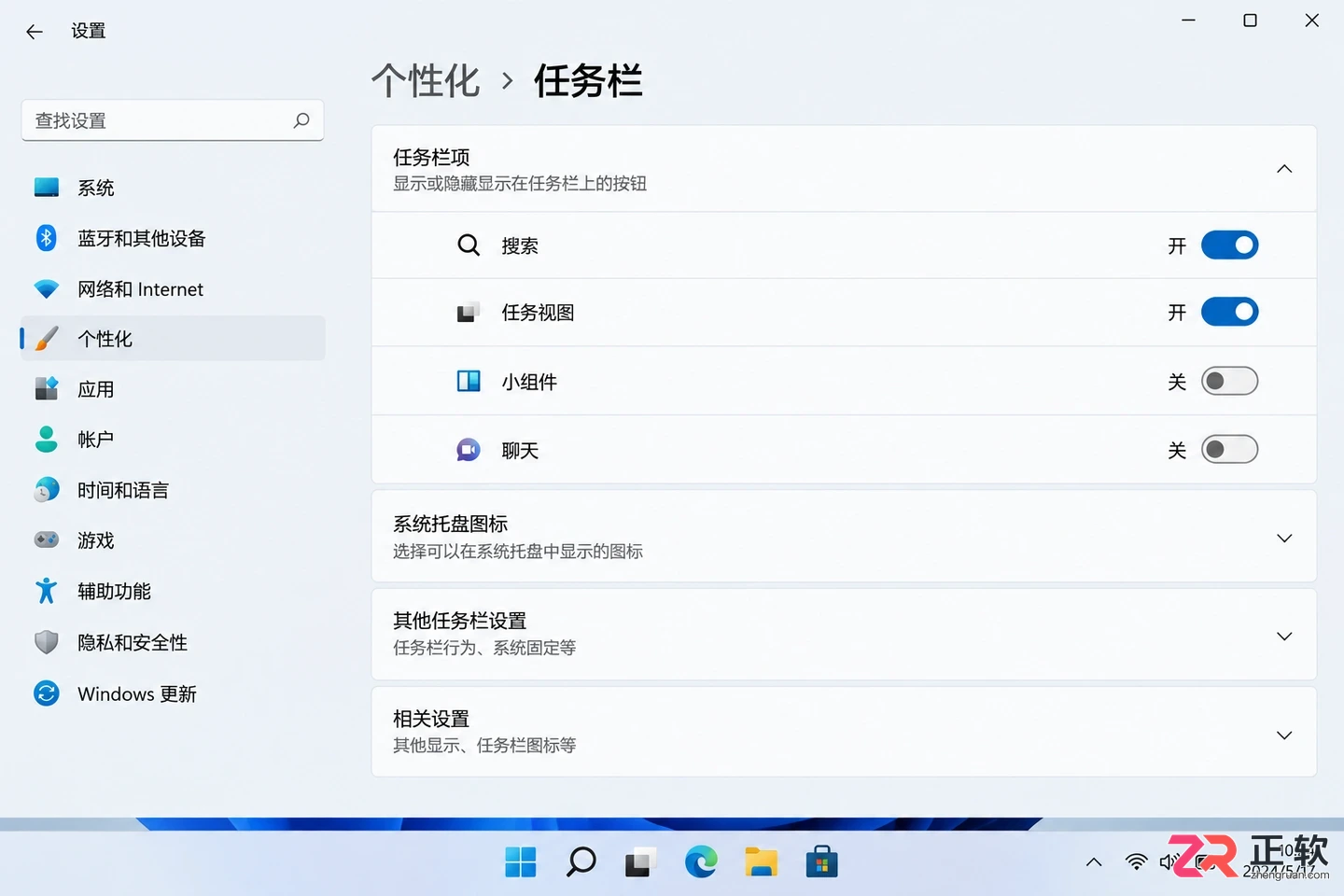1344x896 pixels.
Task: Click the 搜索 row magnifier icon
Action: [469, 245]
